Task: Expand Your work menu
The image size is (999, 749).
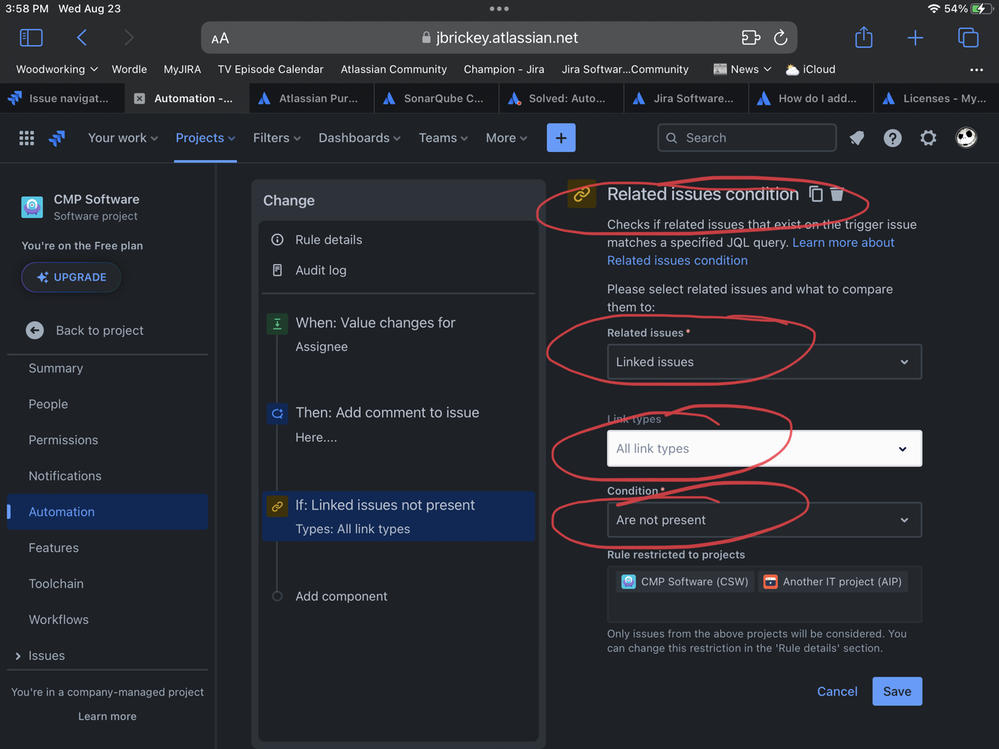Action: point(122,138)
